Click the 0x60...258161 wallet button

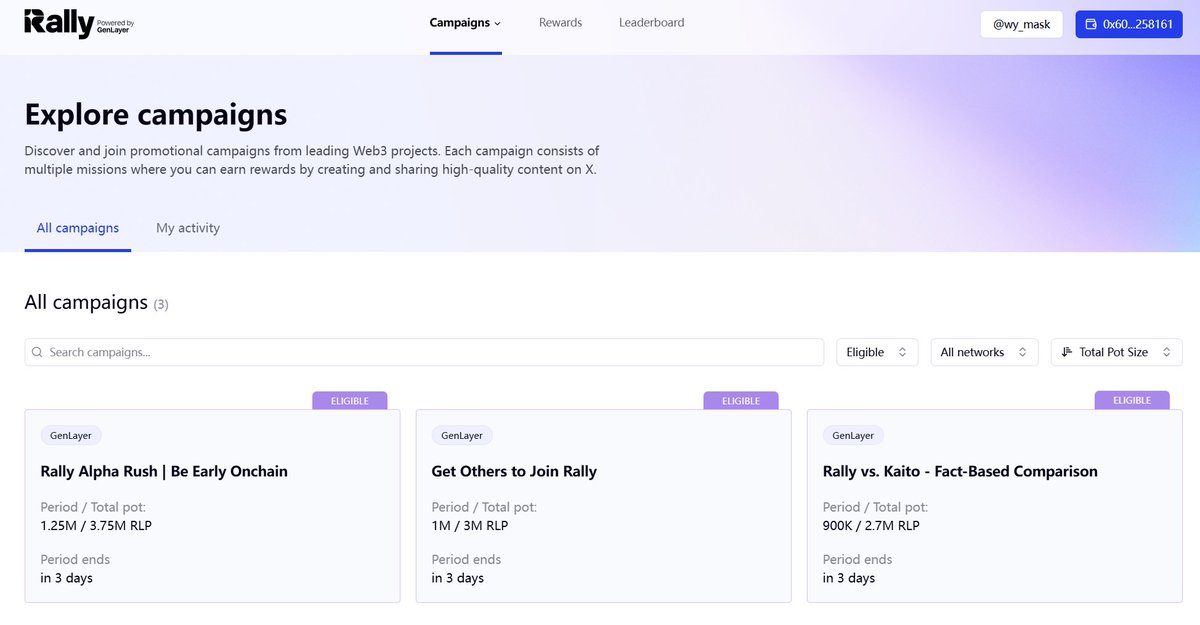coord(1128,24)
